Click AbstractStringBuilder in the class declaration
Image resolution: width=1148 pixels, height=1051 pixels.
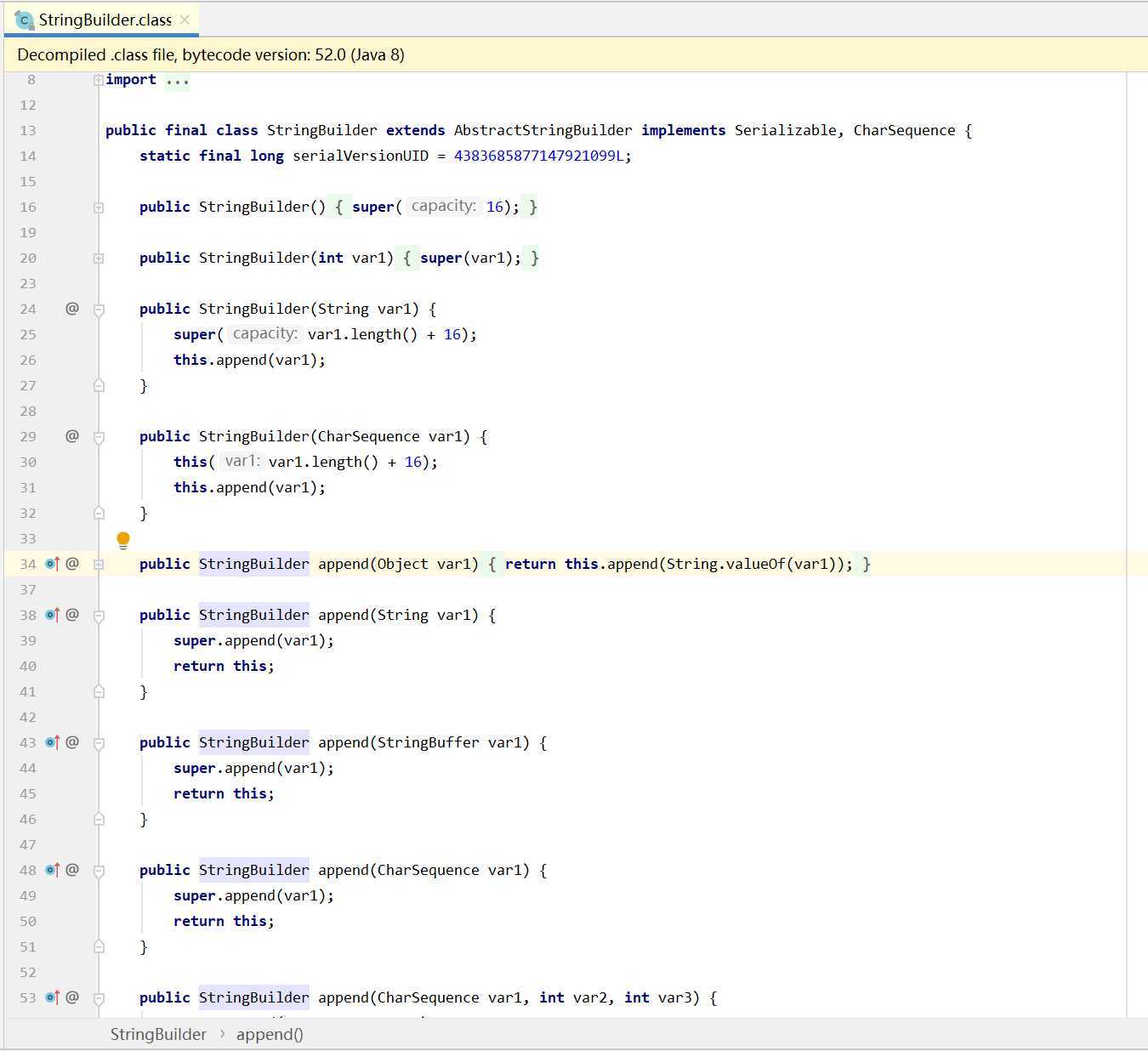coord(543,130)
